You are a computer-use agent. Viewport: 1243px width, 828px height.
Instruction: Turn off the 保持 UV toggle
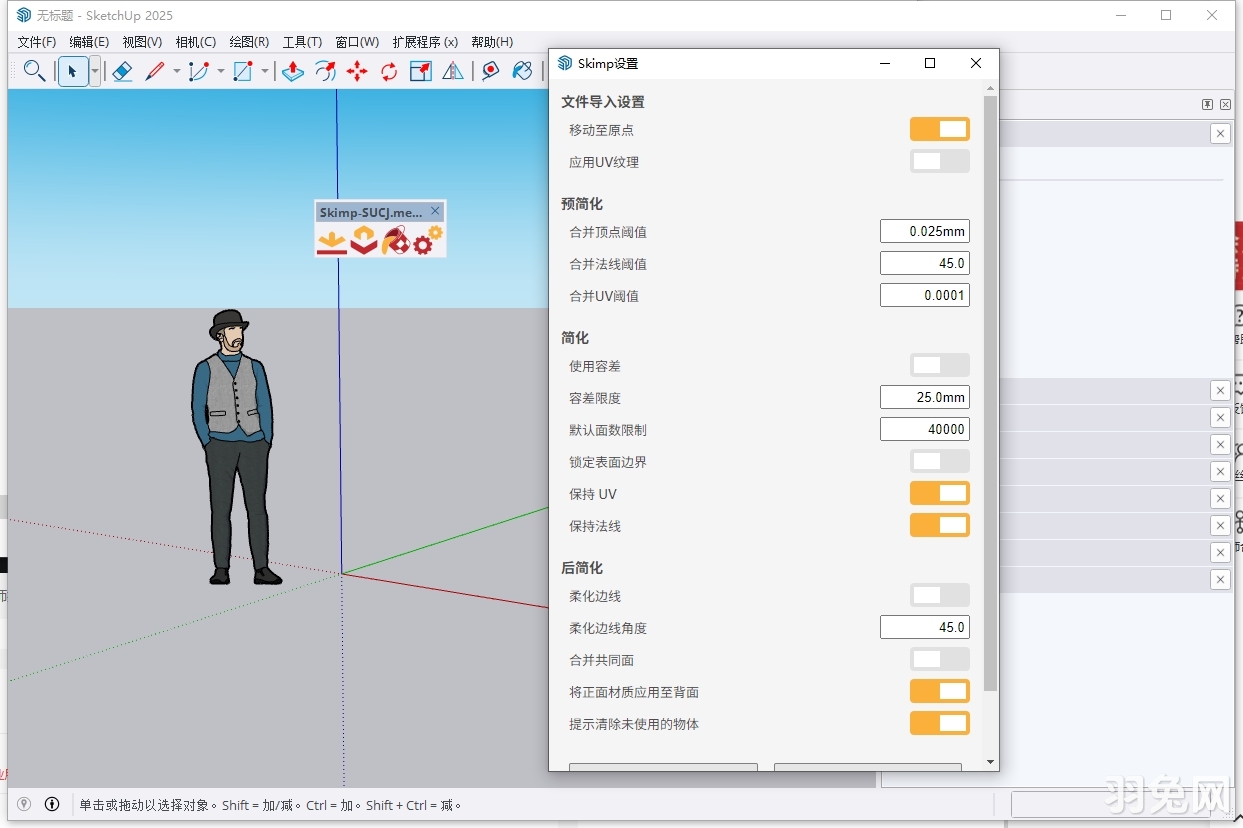tap(939, 493)
